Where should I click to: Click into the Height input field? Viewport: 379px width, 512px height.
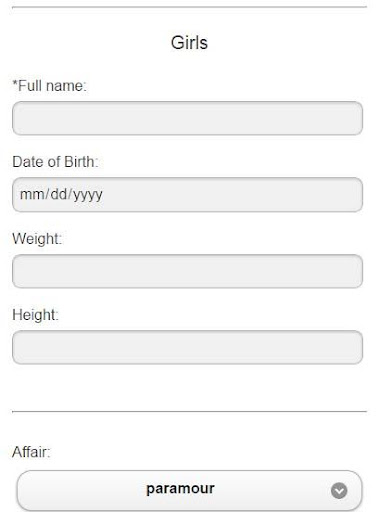pos(187,347)
